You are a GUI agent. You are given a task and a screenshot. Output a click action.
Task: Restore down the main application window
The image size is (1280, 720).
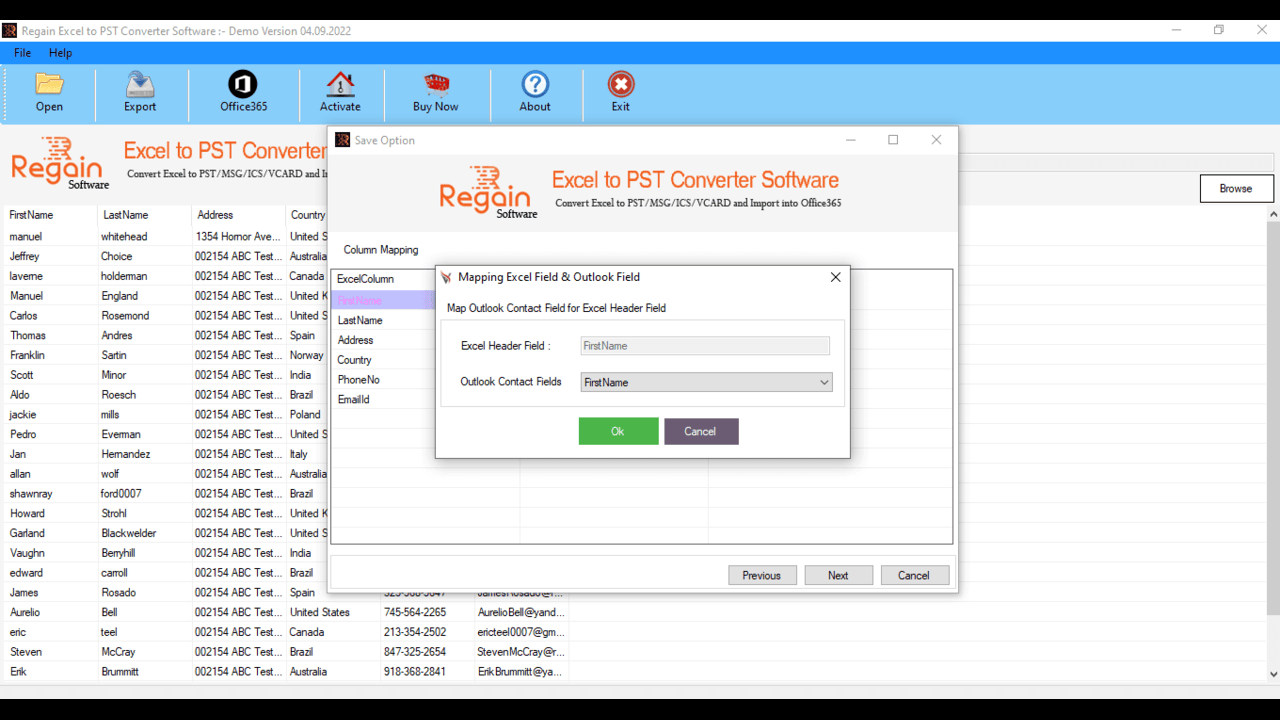pyautogui.click(x=1218, y=30)
